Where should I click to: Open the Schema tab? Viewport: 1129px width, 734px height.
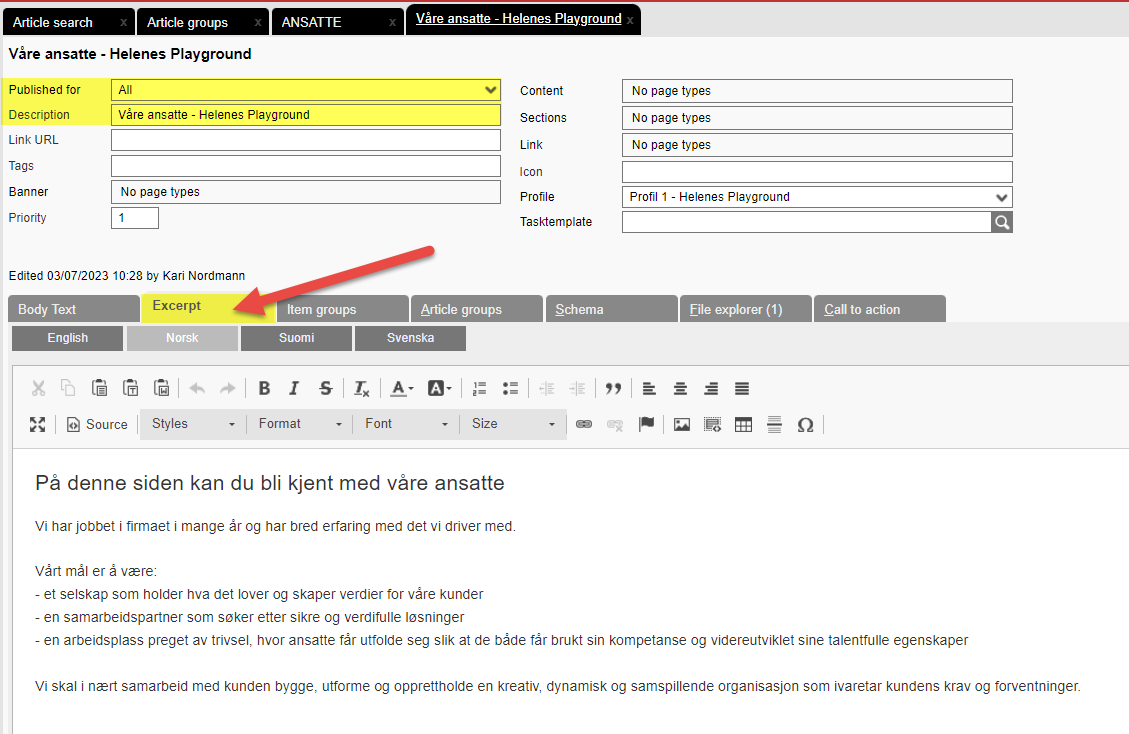(x=611, y=309)
